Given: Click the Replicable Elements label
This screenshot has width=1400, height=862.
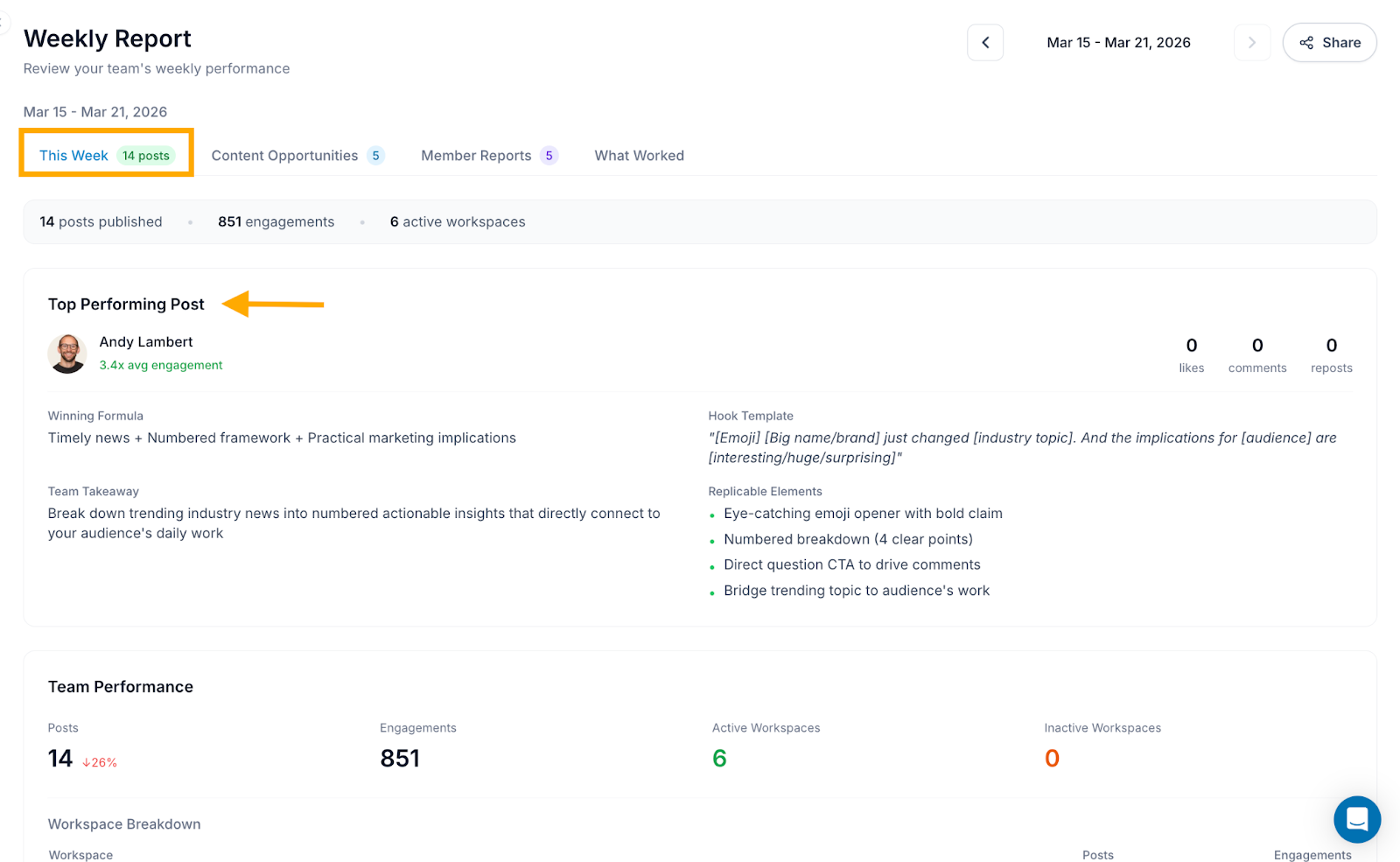Looking at the screenshot, I should 765,491.
